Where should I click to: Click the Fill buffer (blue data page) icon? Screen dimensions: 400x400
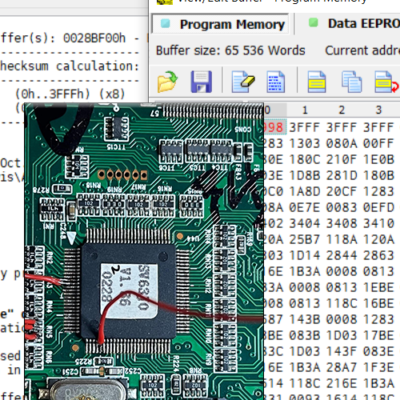pyautogui.click(x=276, y=82)
